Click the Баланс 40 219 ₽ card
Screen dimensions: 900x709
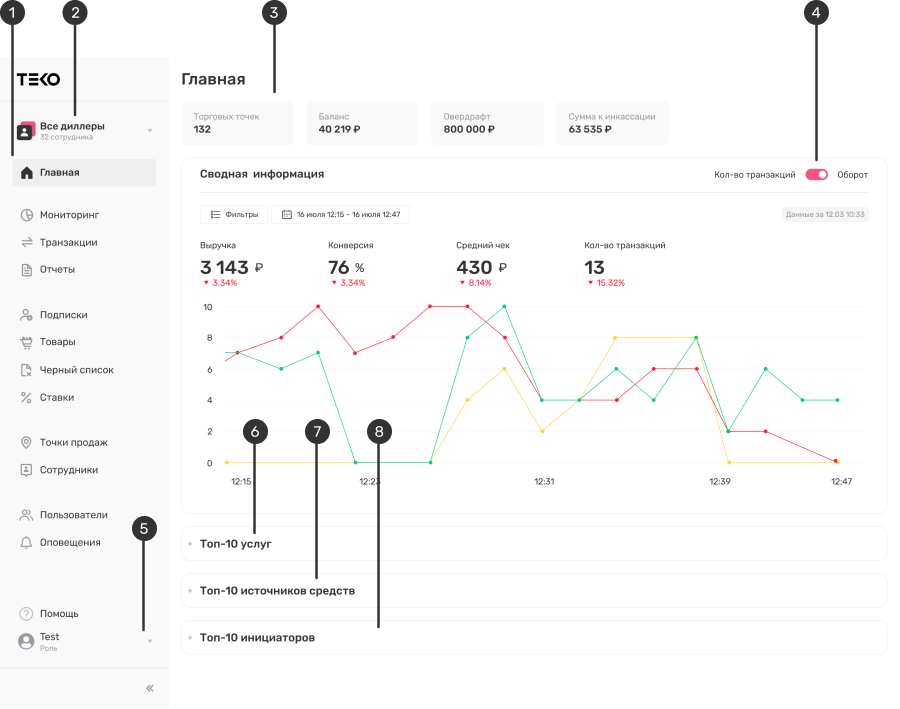point(362,123)
